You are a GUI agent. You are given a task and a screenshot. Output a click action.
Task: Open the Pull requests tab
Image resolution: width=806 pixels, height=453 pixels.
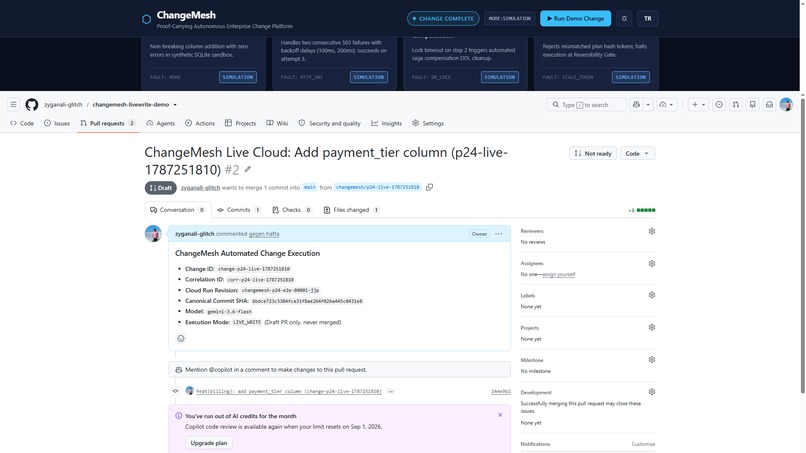[108, 123]
